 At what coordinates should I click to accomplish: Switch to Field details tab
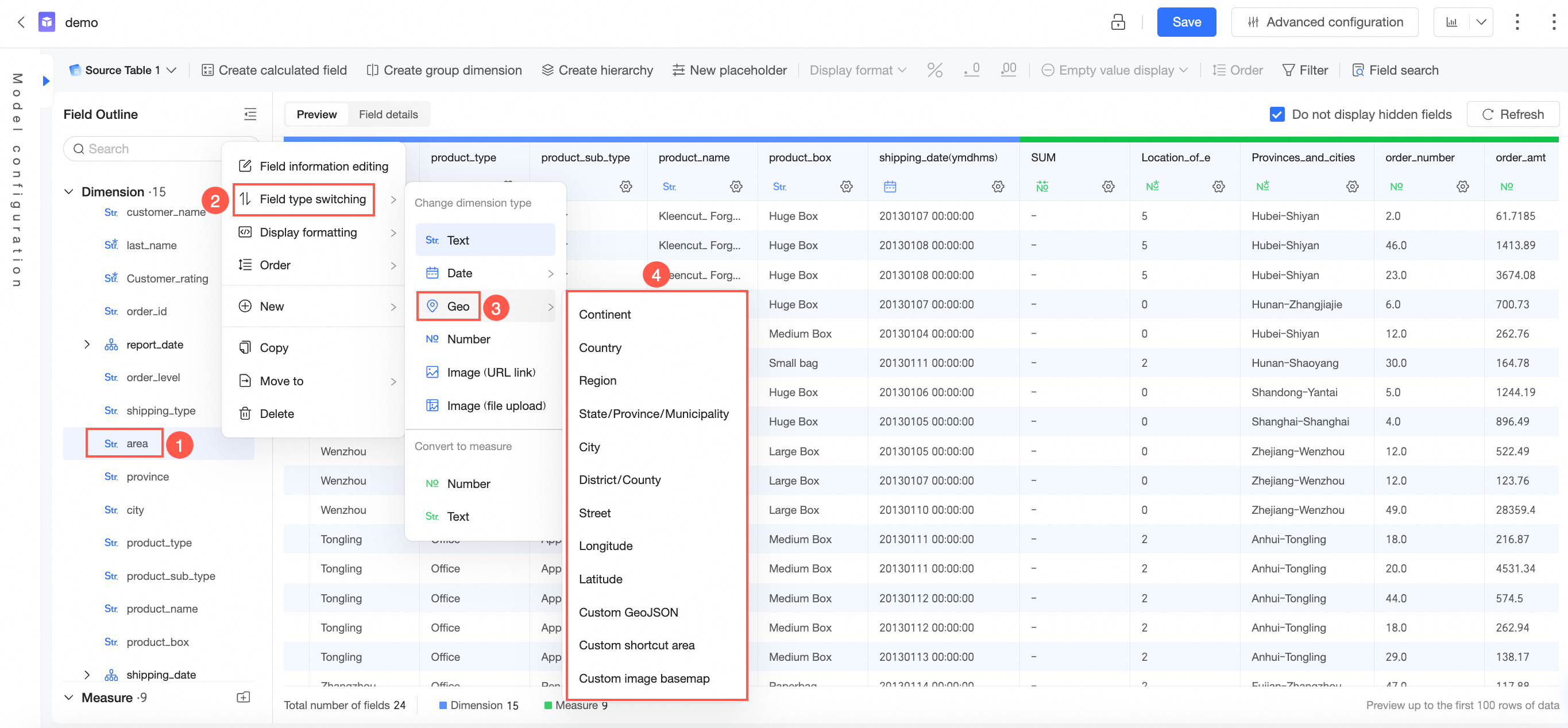[388, 114]
